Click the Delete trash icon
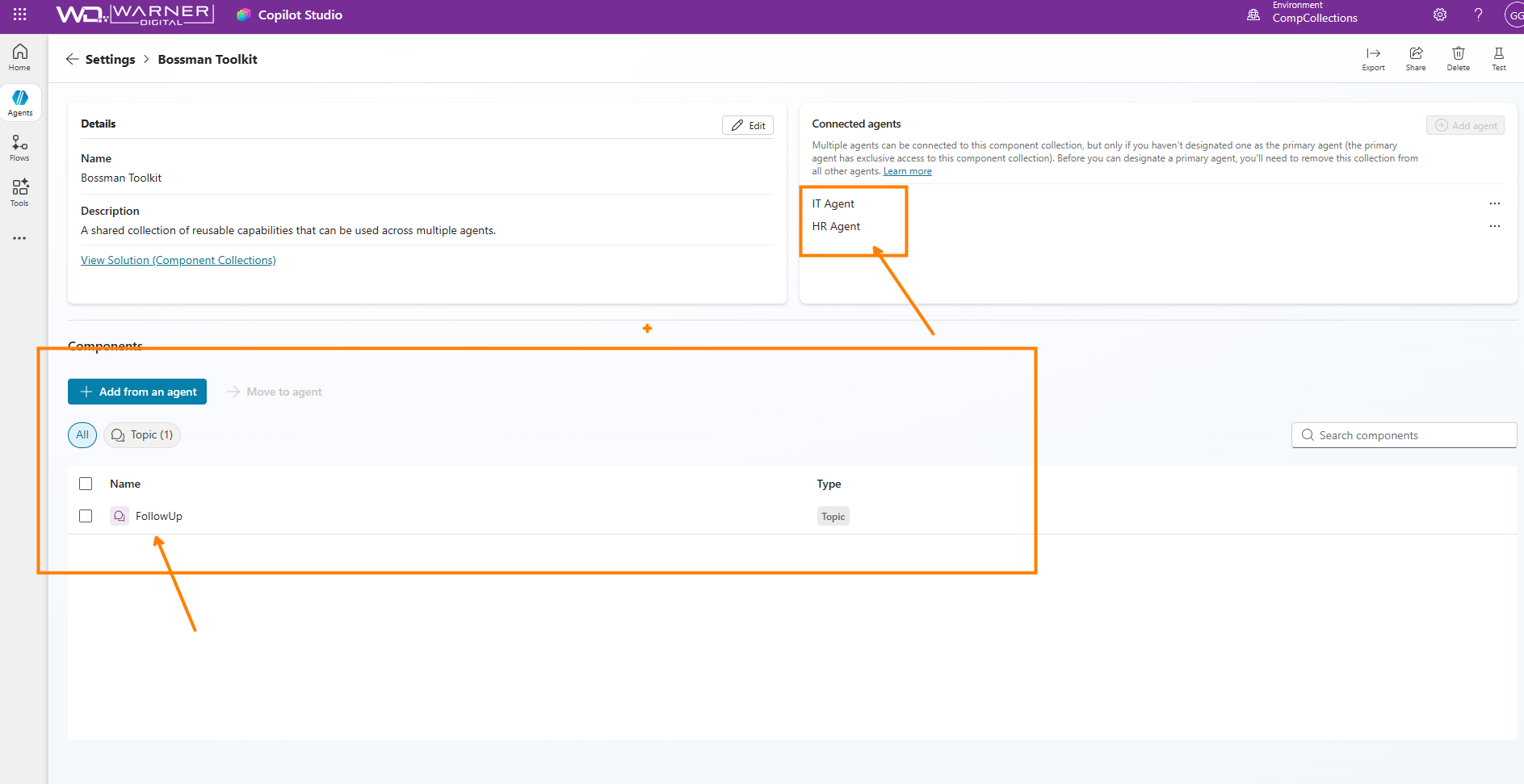 point(1458,58)
